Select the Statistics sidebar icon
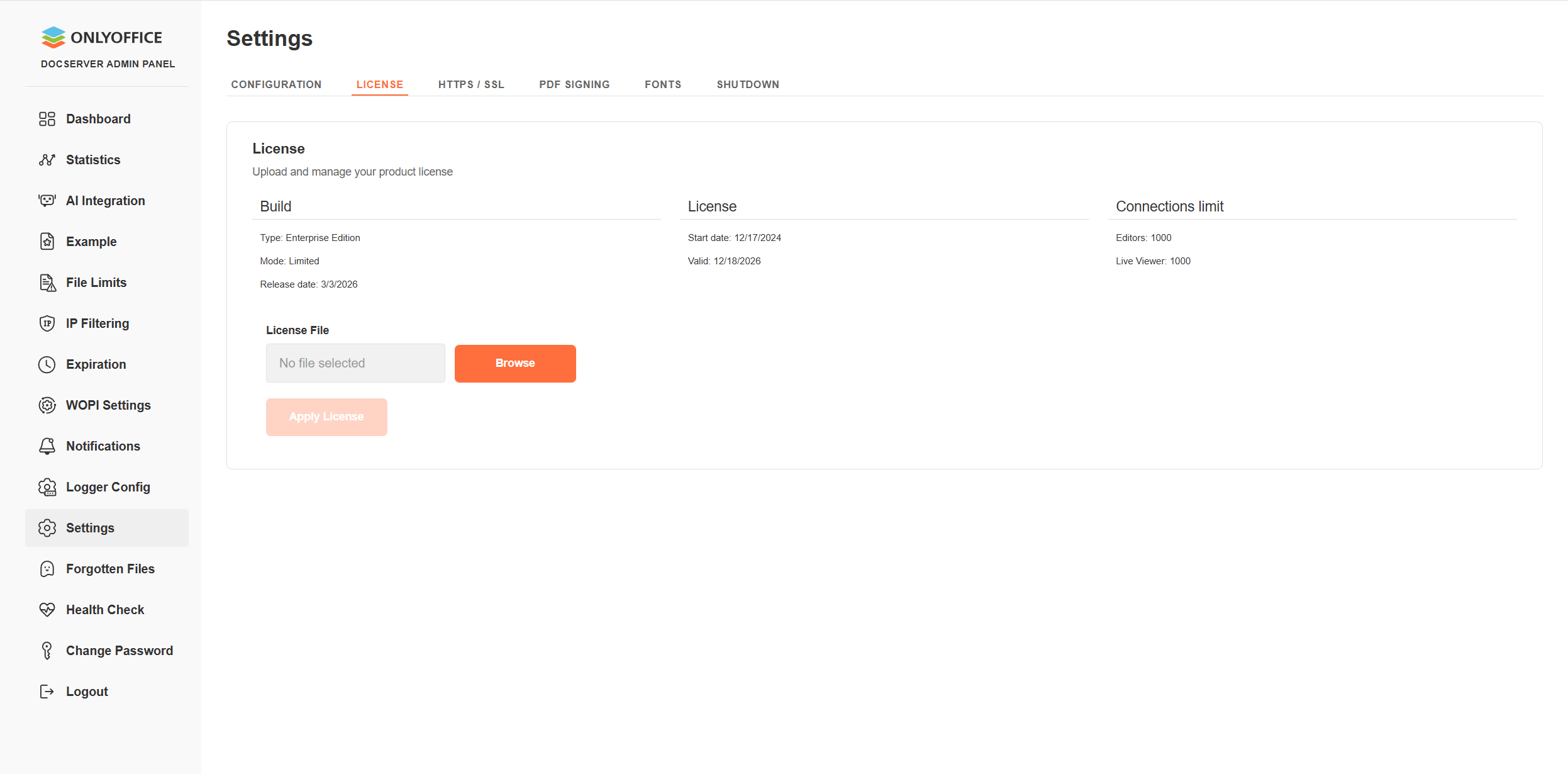 (x=48, y=159)
